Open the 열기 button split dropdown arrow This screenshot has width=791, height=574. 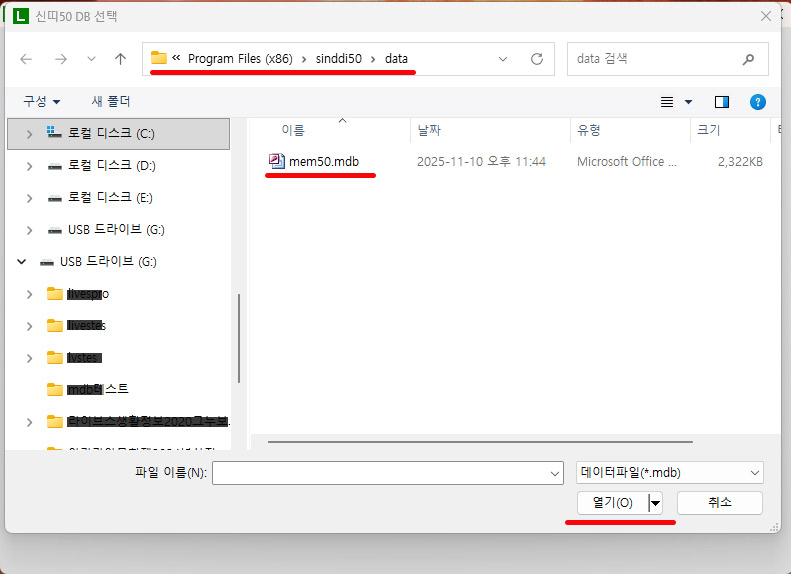(x=655, y=503)
